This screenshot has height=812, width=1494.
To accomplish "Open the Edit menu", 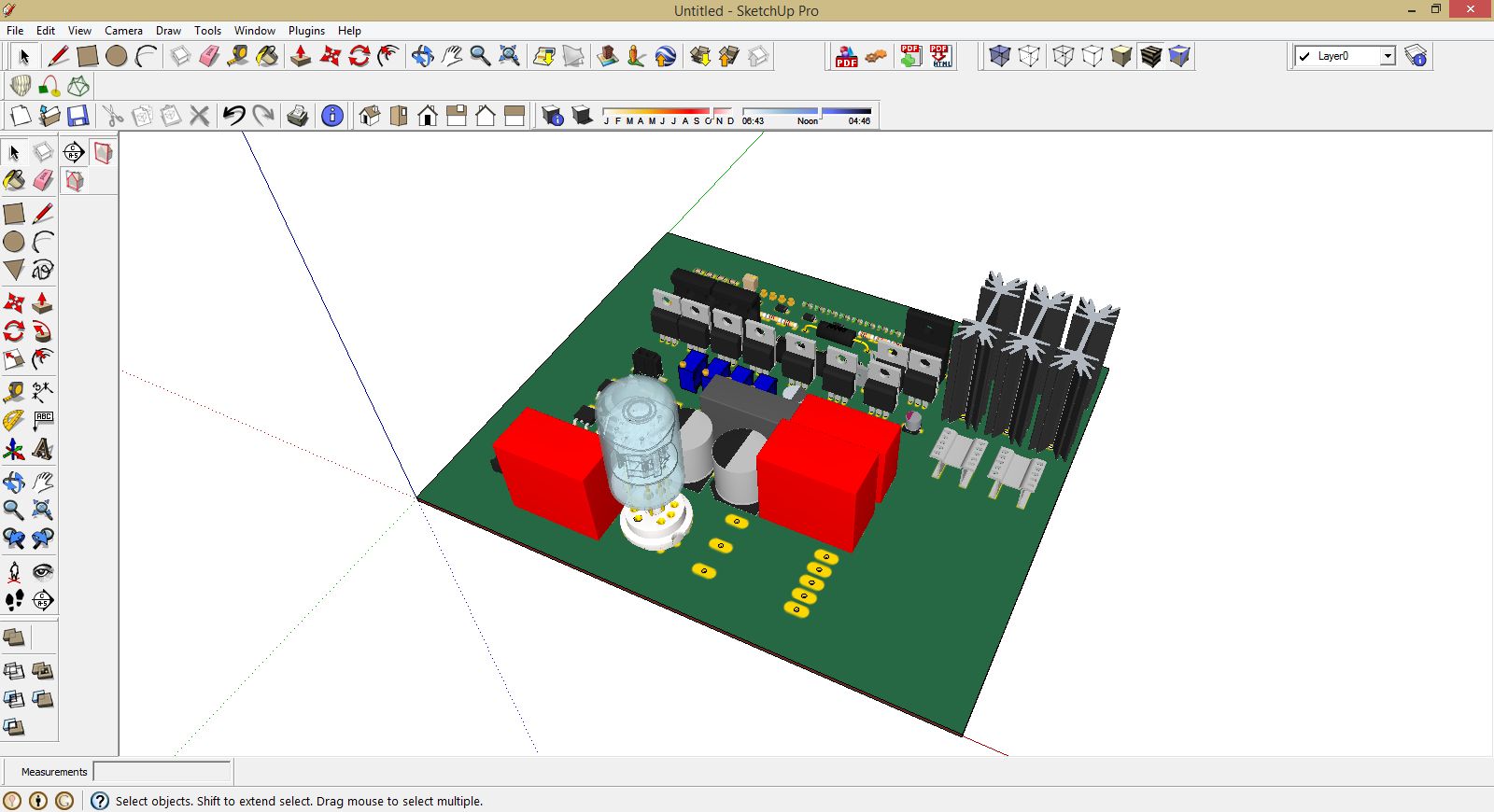I will [x=46, y=31].
